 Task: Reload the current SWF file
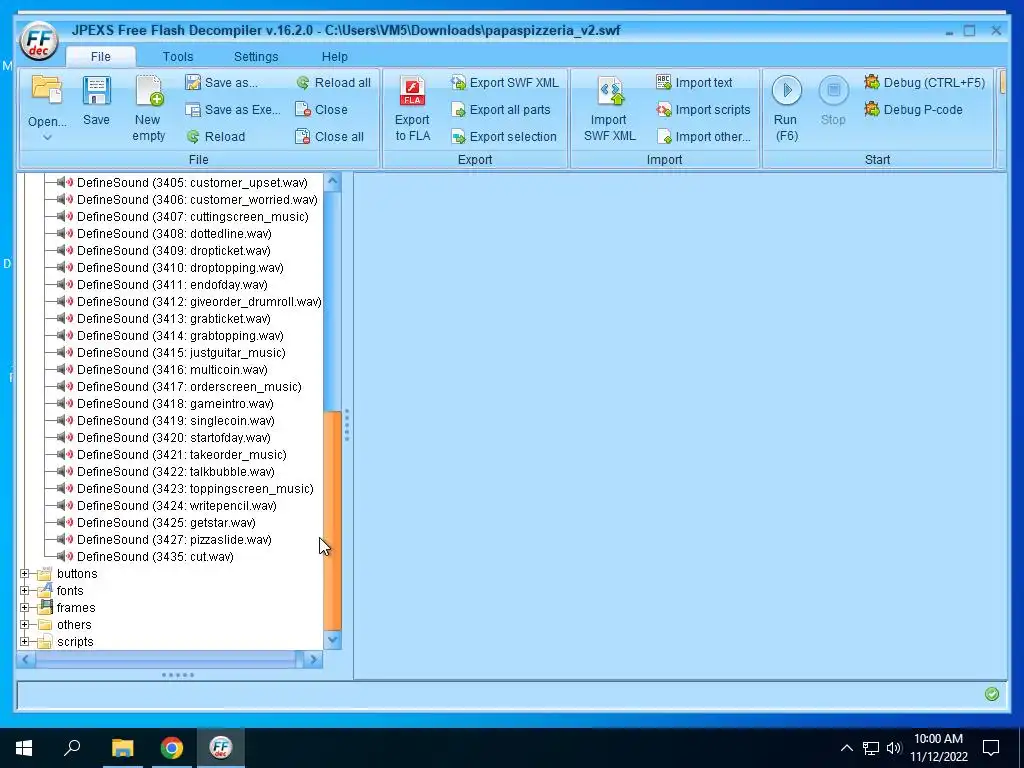tap(216, 136)
